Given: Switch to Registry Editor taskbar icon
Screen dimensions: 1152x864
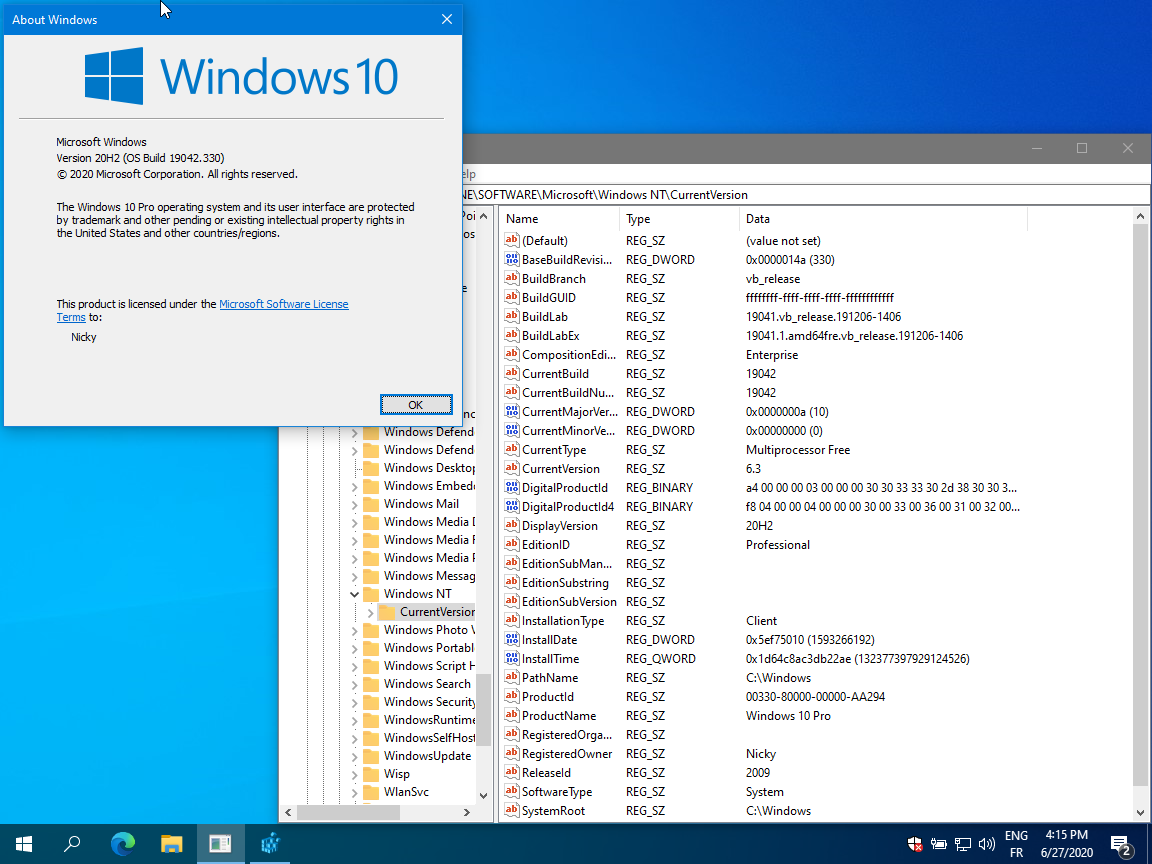Looking at the screenshot, I should tap(270, 844).
